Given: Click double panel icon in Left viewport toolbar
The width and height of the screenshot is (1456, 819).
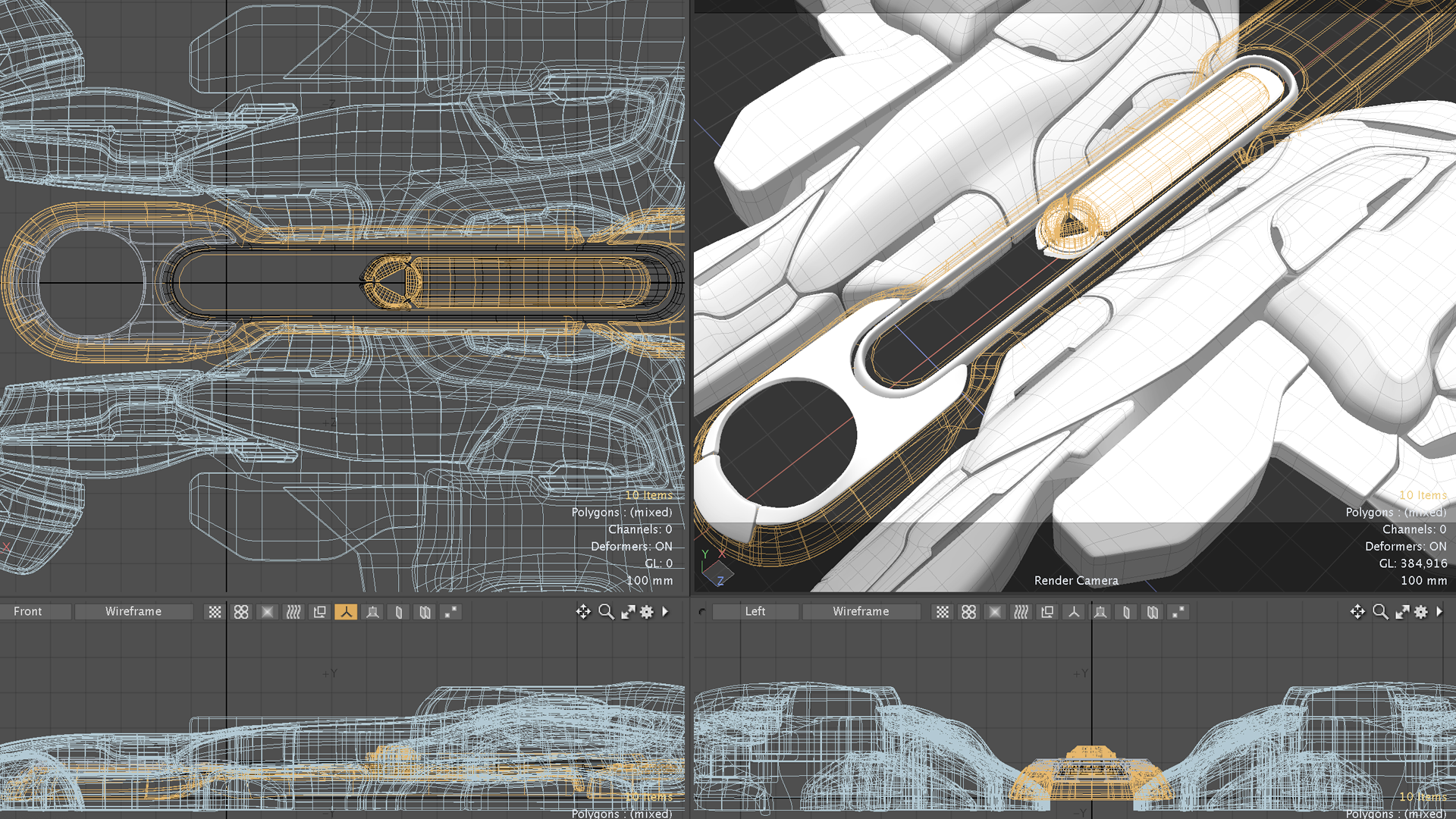Looking at the screenshot, I should [x=1153, y=612].
